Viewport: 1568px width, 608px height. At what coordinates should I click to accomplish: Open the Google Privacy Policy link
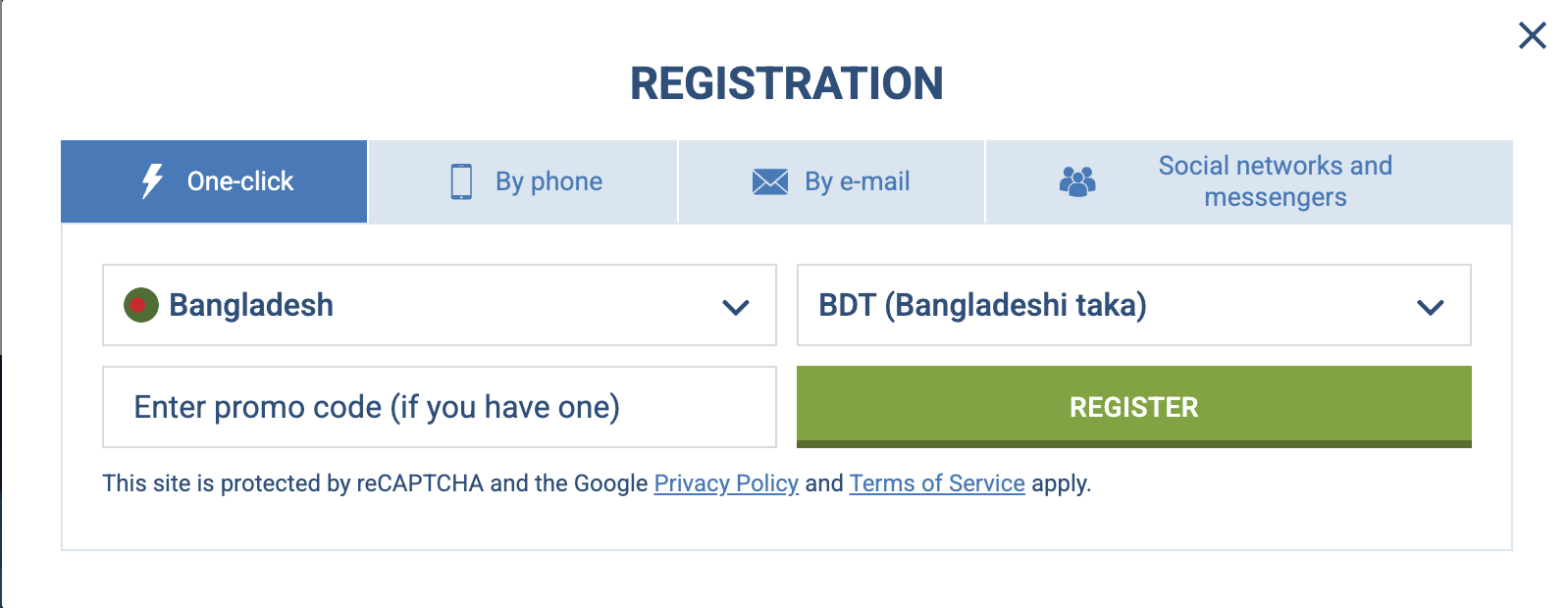pyautogui.click(x=726, y=483)
